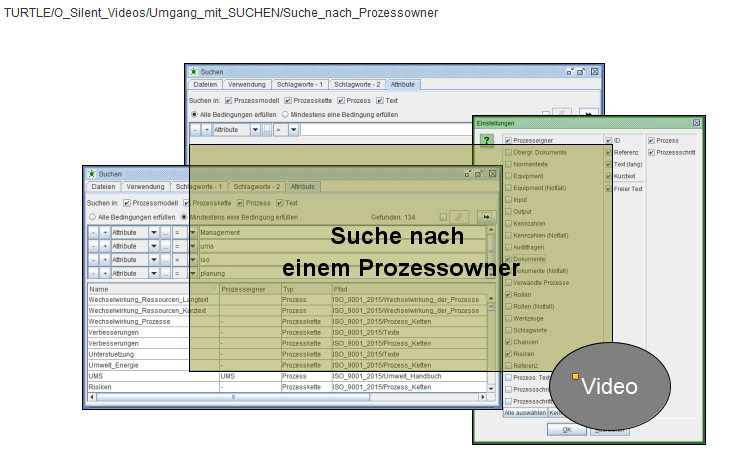
Task: Sort results by the Name column header
Action: (x=153, y=289)
